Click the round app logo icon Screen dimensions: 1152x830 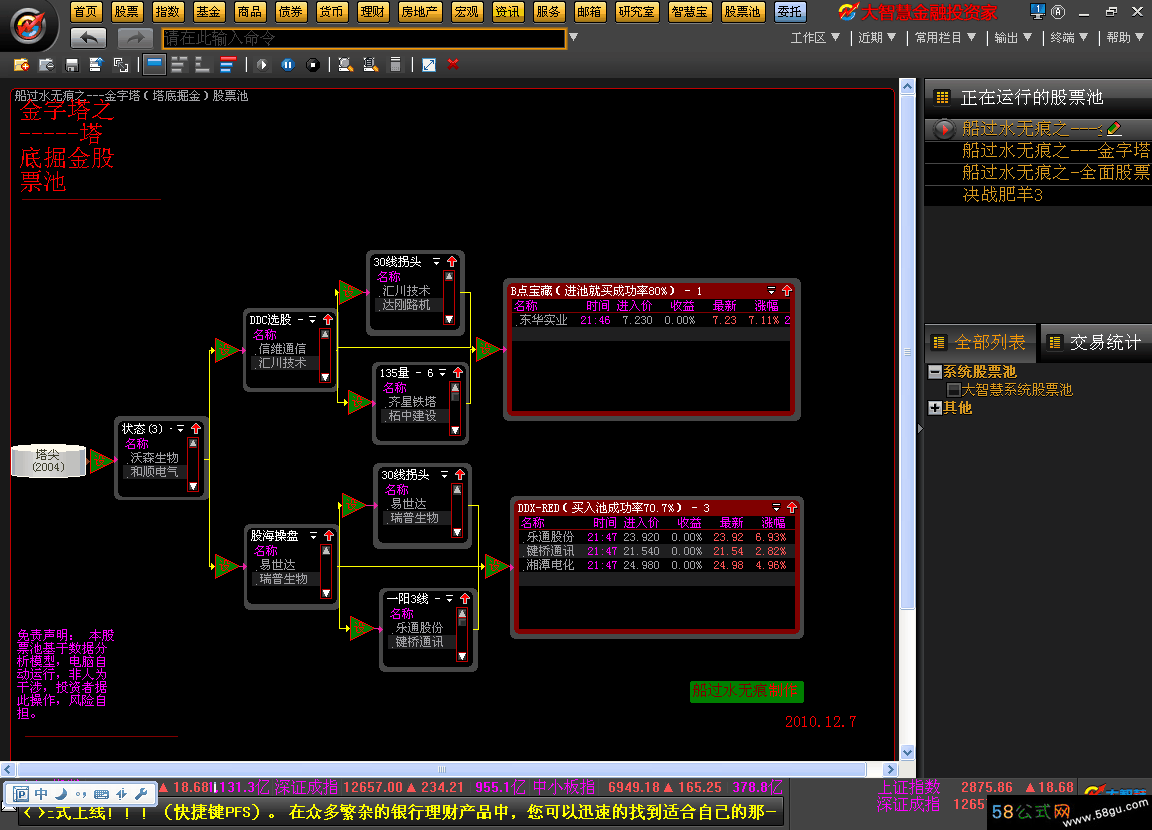tap(29, 25)
